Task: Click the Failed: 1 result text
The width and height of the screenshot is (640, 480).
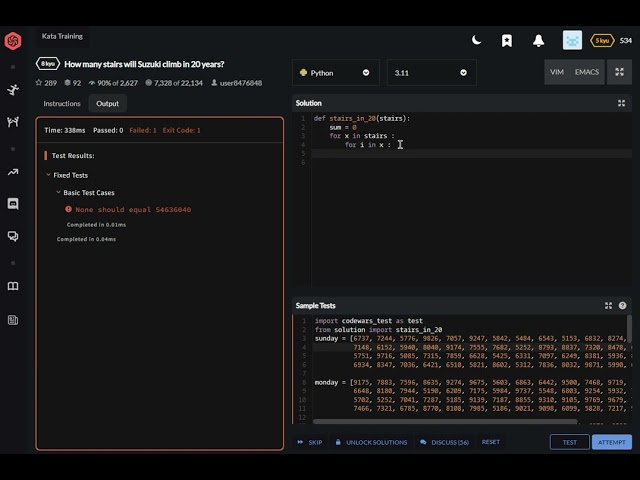Action: [x=143, y=130]
